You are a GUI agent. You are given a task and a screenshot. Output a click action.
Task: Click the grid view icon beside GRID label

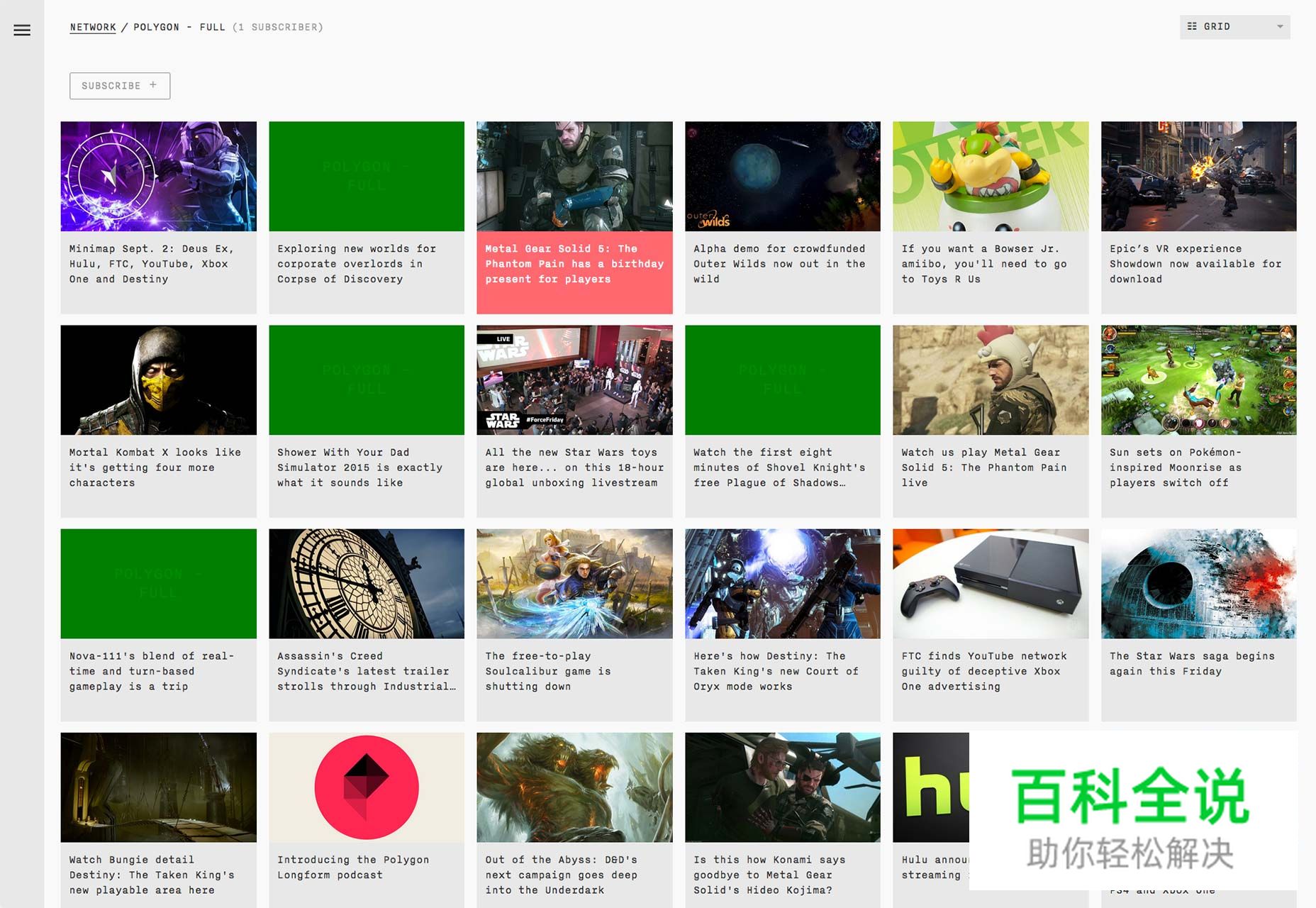click(1192, 26)
